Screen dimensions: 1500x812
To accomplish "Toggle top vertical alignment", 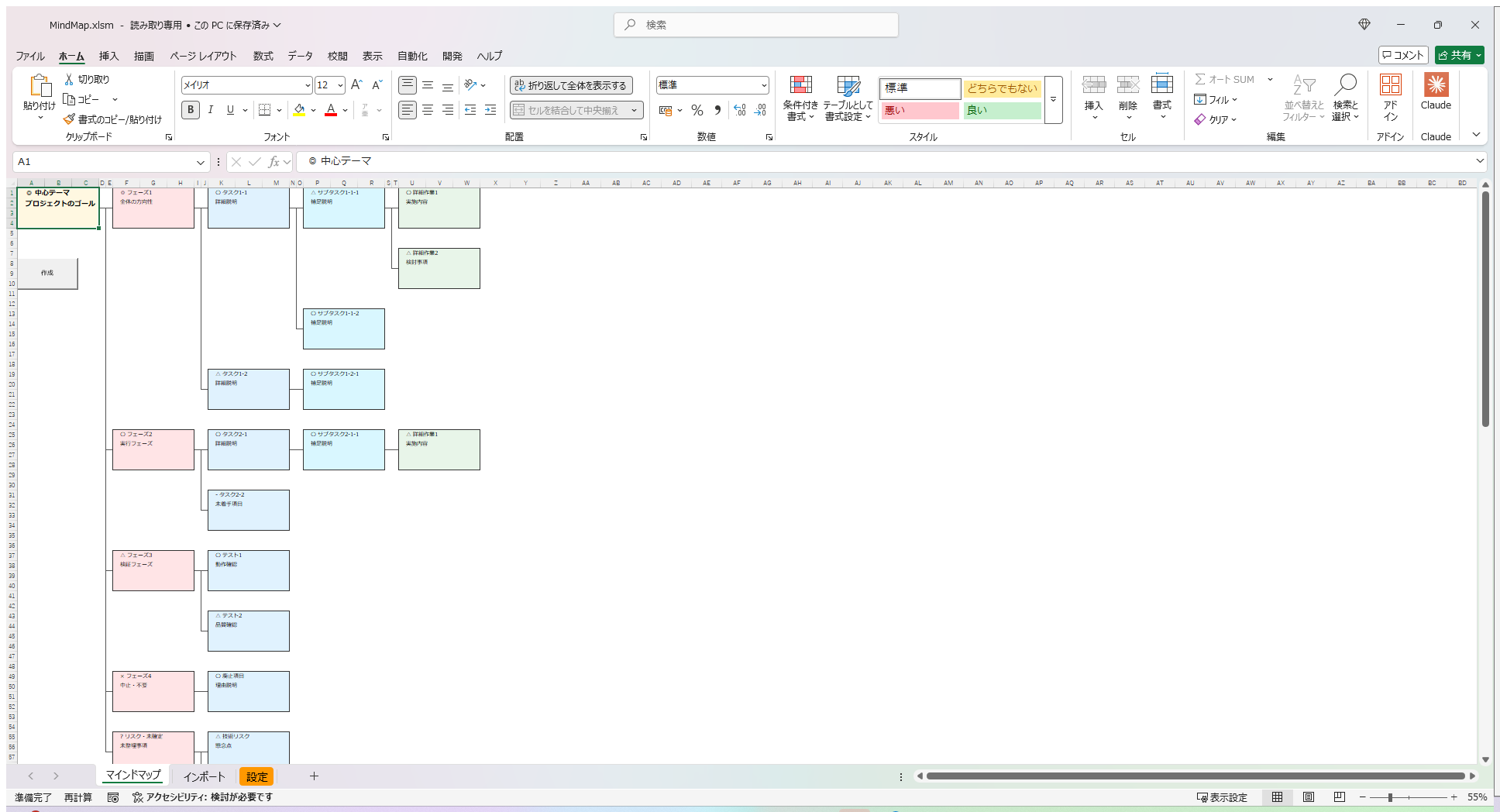I will [408, 85].
